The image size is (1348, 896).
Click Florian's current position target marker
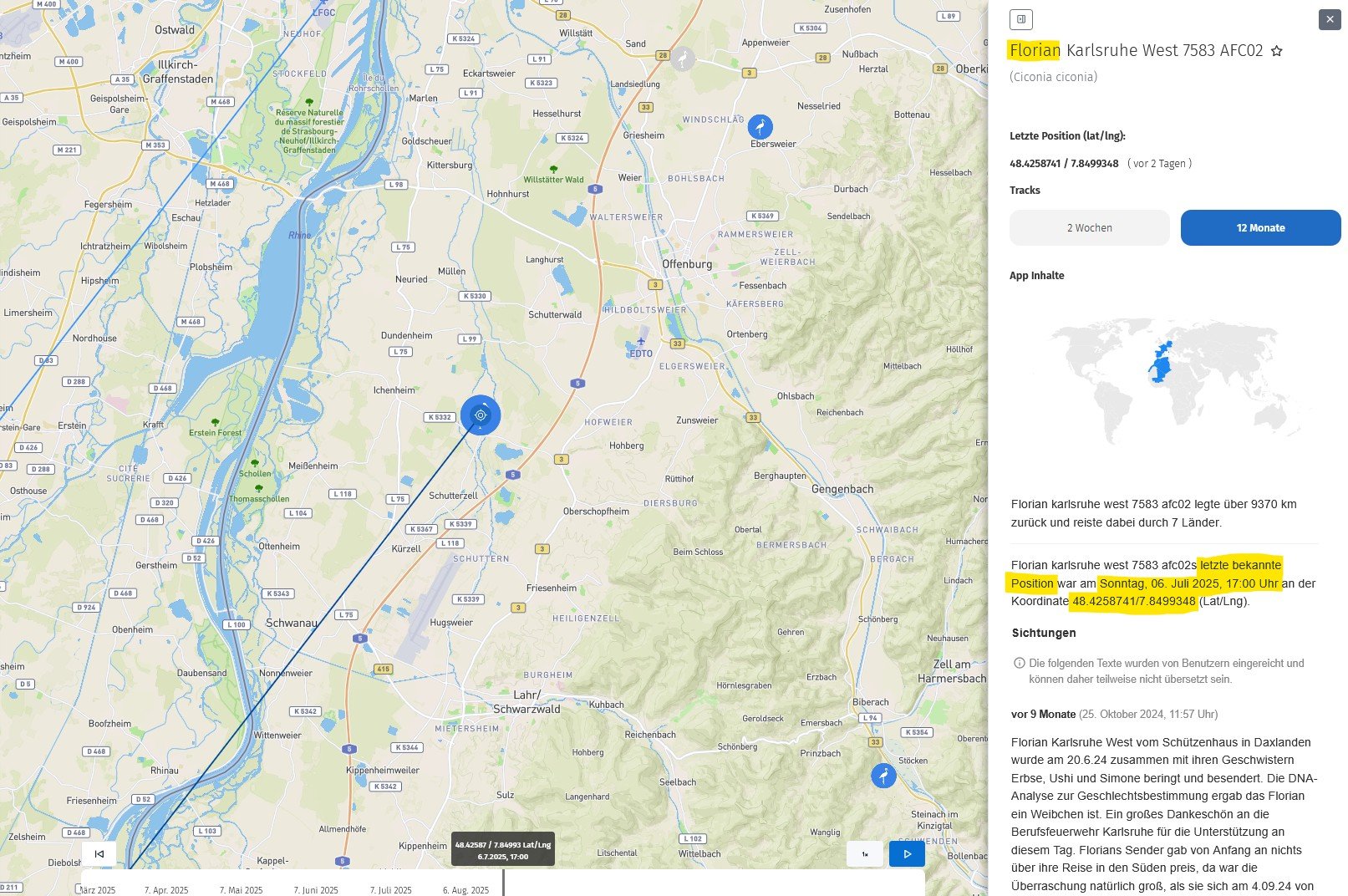(481, 415)
